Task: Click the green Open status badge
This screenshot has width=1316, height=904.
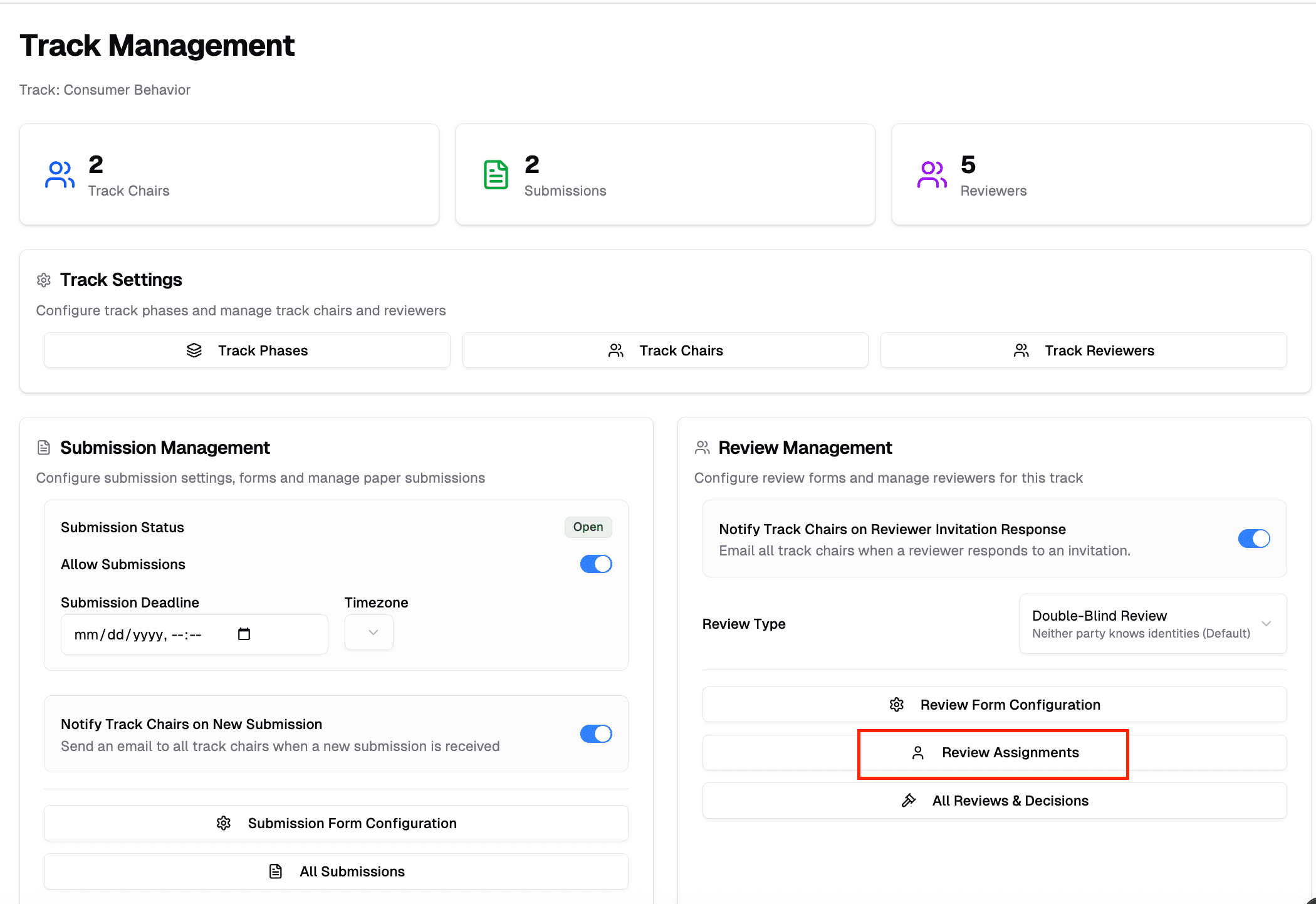Action: (x=588, y=527)
